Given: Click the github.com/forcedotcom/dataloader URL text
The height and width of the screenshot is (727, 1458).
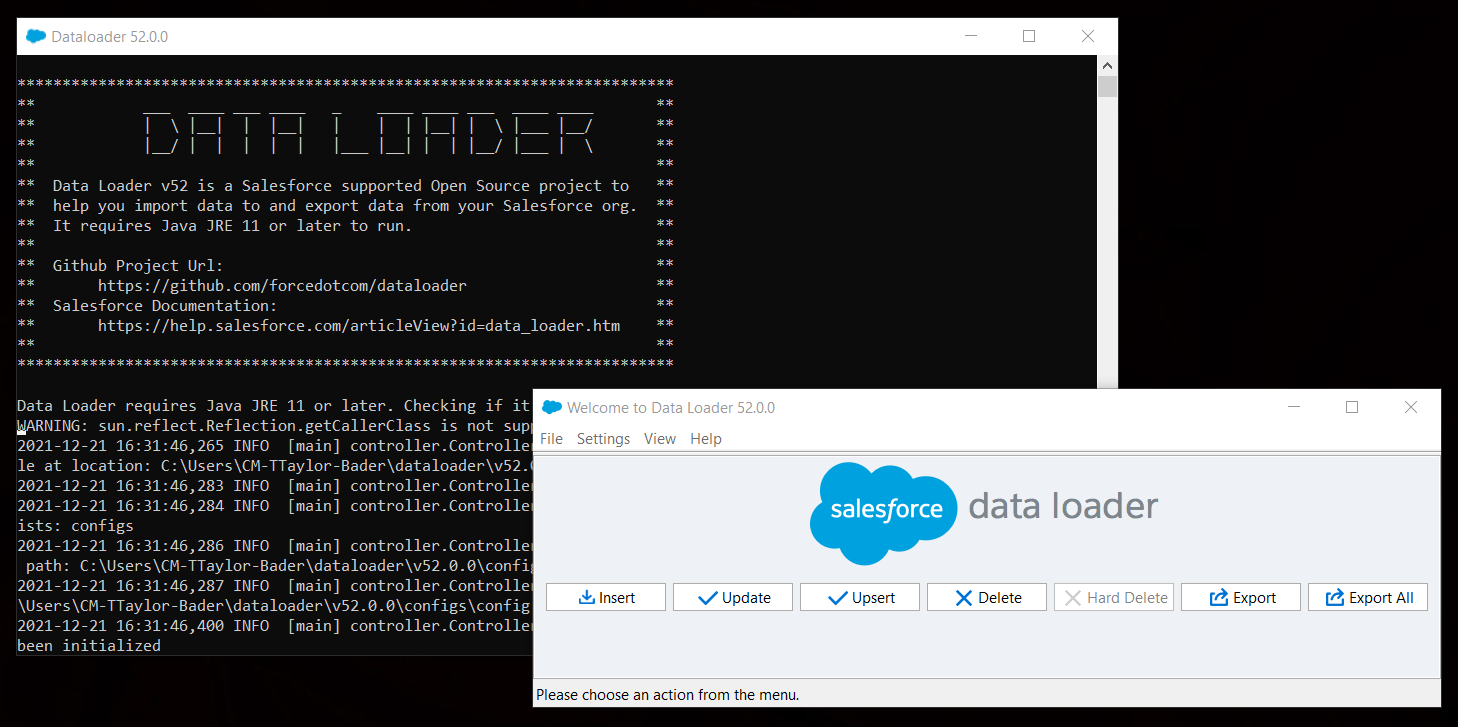Looking at the screenshot, I should click(282, 285).
